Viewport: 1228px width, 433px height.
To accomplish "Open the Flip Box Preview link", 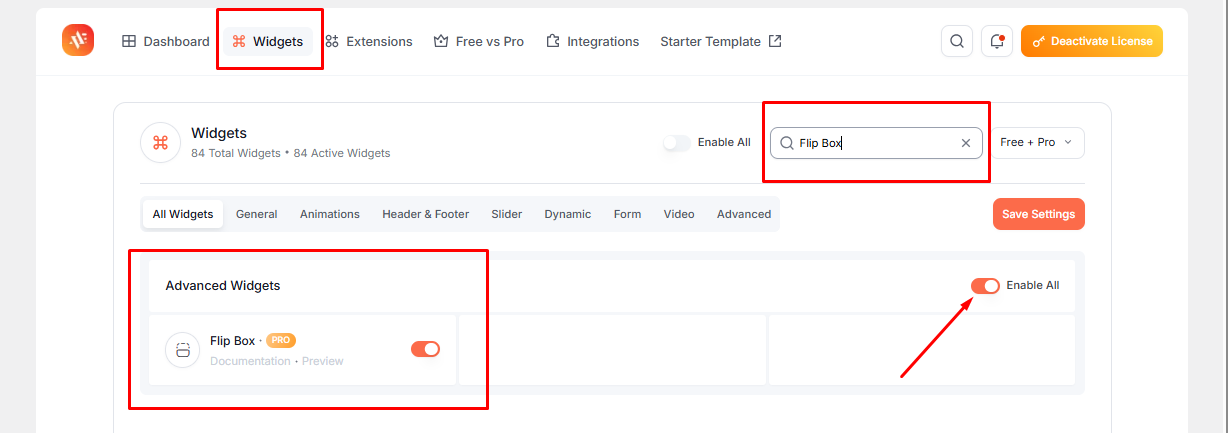I will (322, 361).
